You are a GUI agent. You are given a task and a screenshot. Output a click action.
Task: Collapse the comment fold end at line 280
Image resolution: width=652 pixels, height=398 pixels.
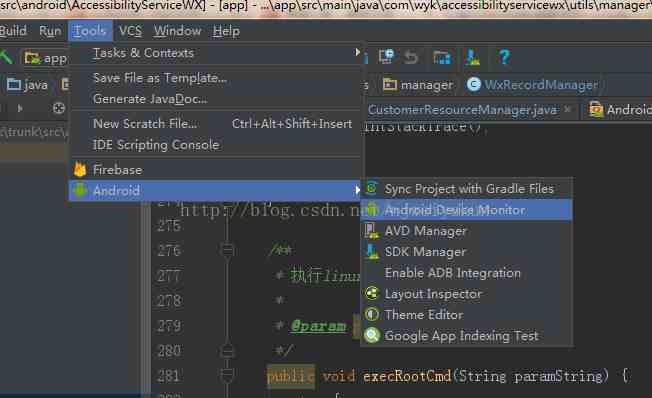(227, 351)
